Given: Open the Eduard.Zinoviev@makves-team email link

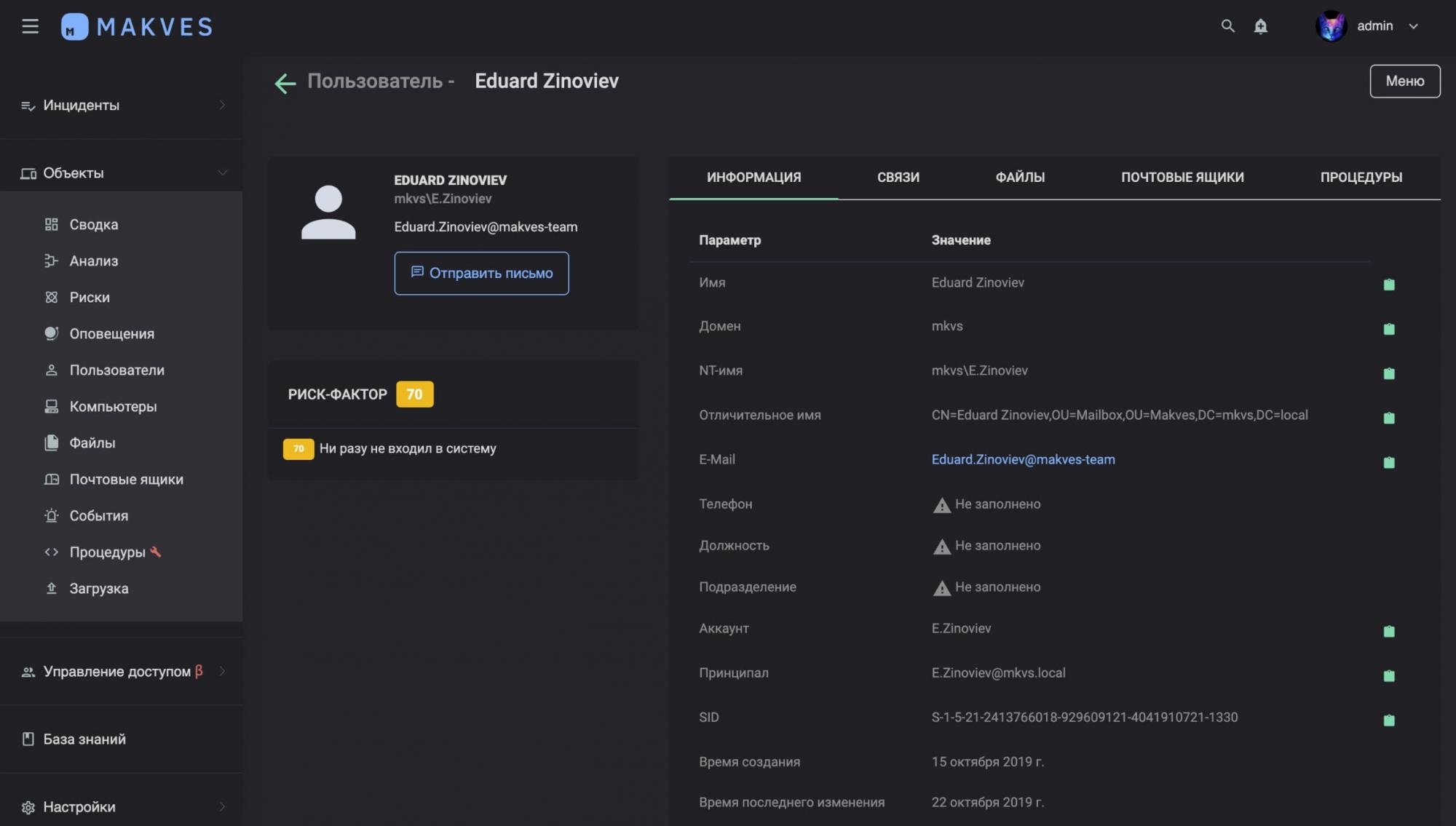Looking at the screenshot, I should pyautogui.click(x=1023, y=459).
